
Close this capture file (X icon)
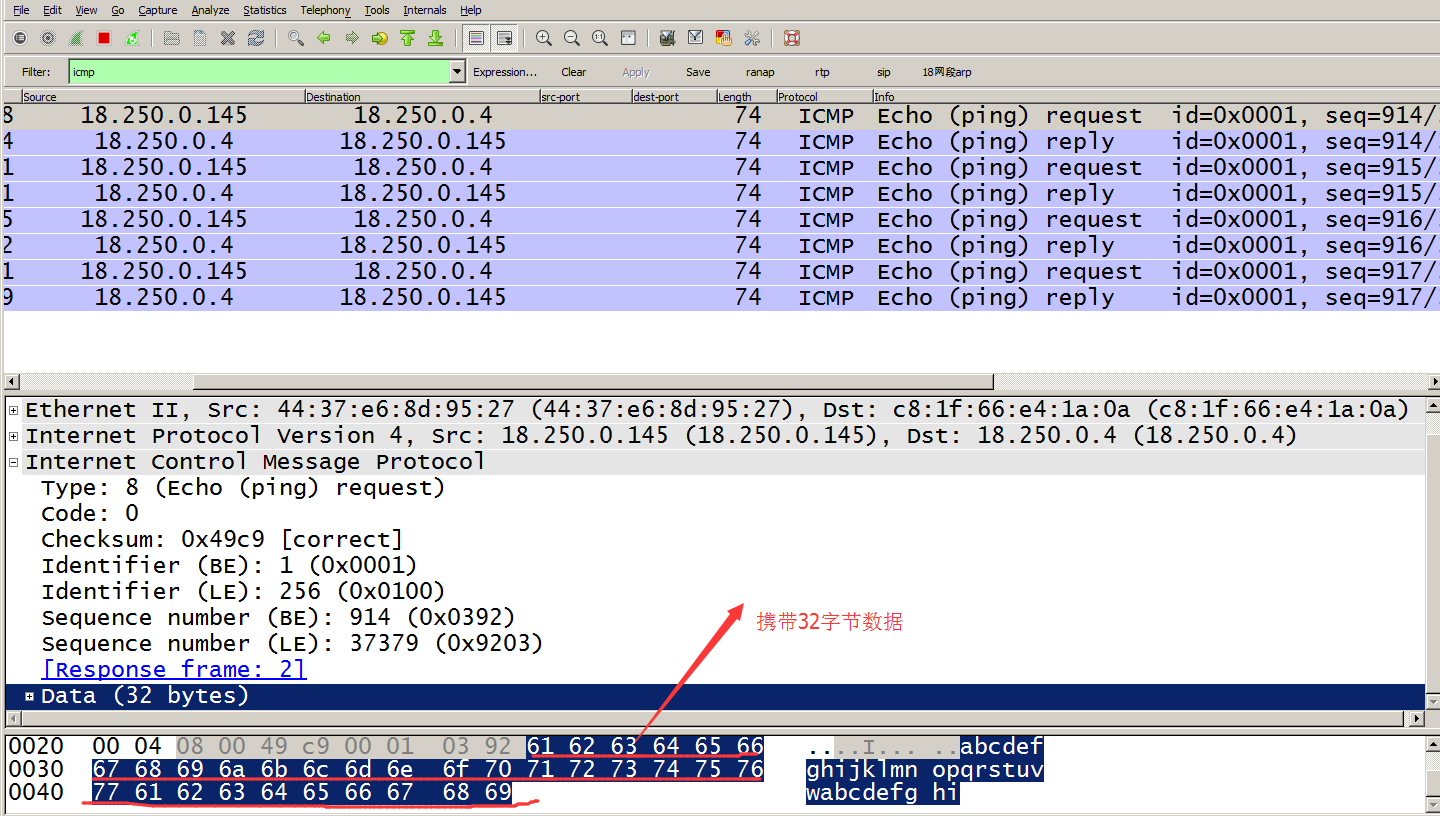pyautogui.click(x=228, y=38)
